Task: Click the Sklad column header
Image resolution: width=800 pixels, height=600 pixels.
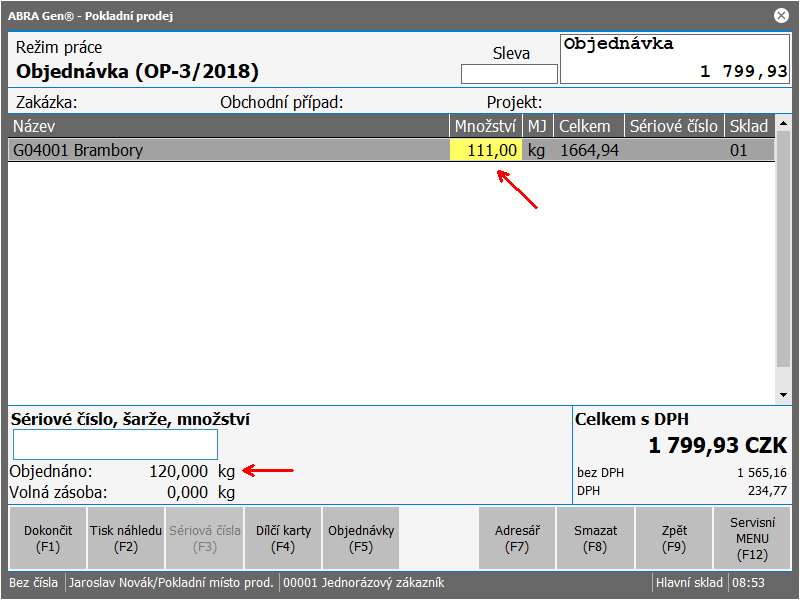Action: click(x=749, y=126)
